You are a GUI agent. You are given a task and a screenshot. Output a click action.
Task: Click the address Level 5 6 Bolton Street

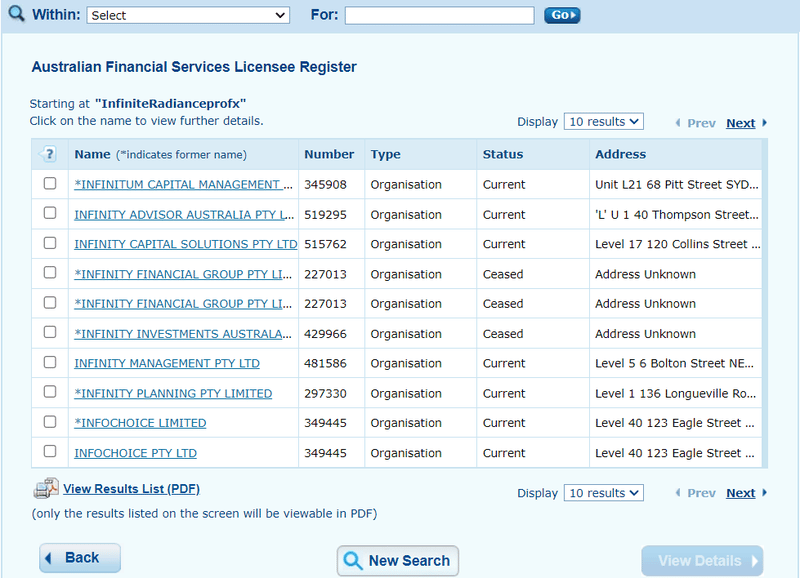point(674,363)
